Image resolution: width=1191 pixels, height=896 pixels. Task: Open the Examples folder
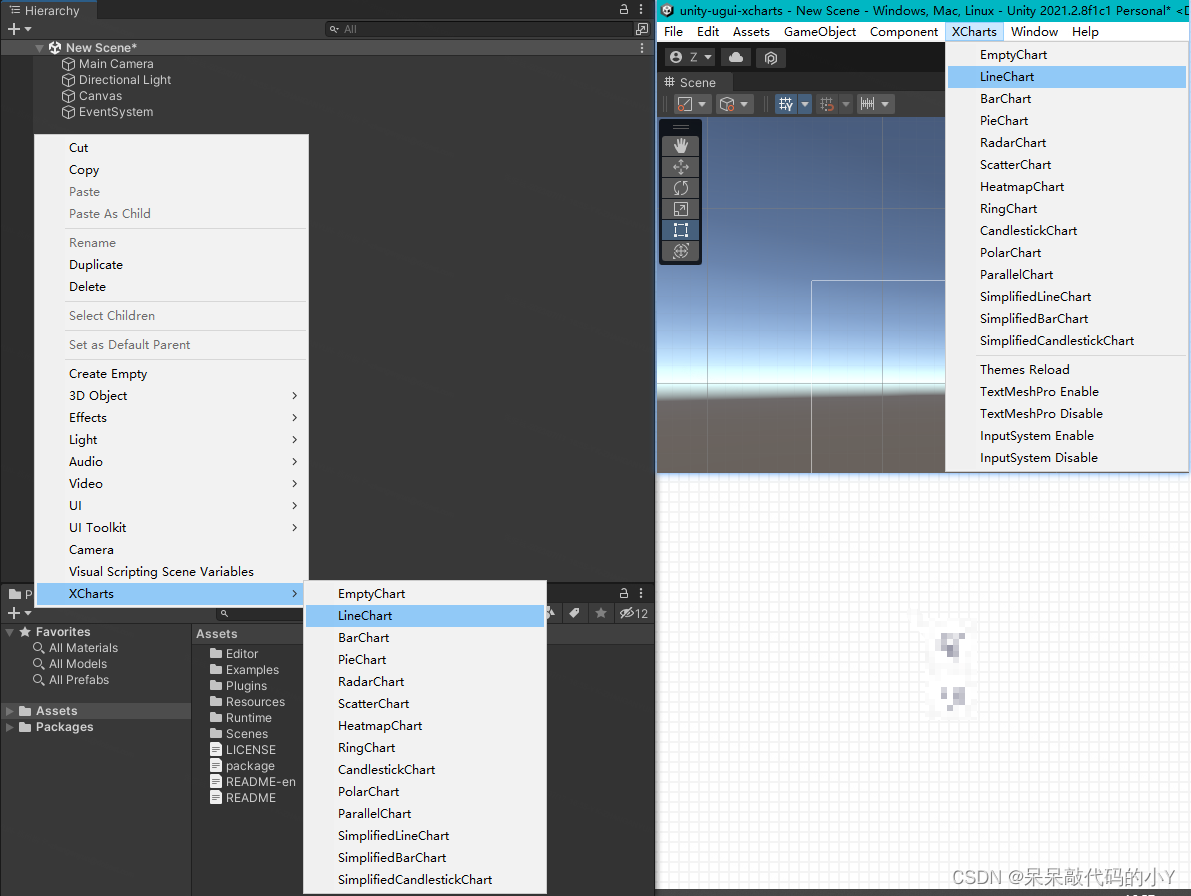point(245,670)
